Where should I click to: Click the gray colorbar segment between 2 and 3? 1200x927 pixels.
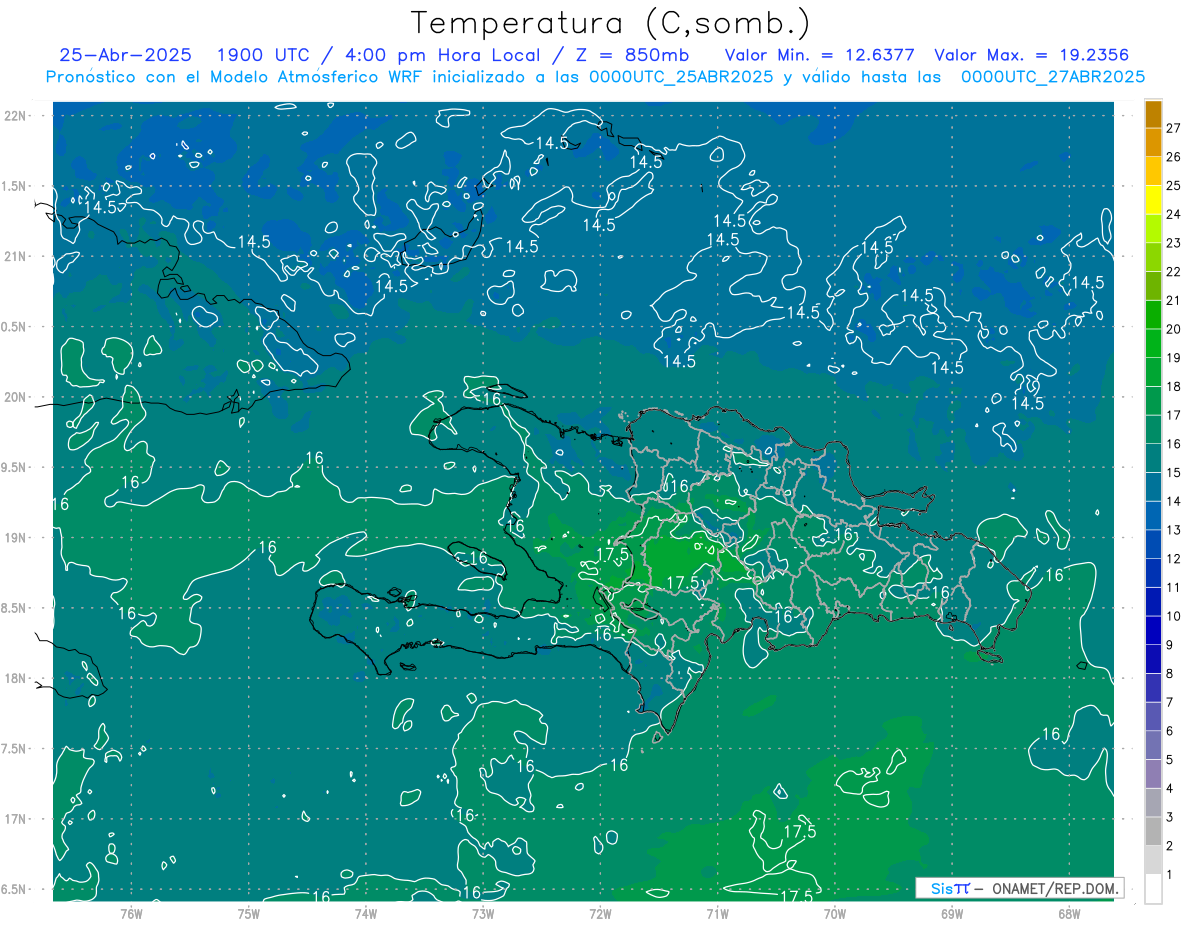(1153, 831)
